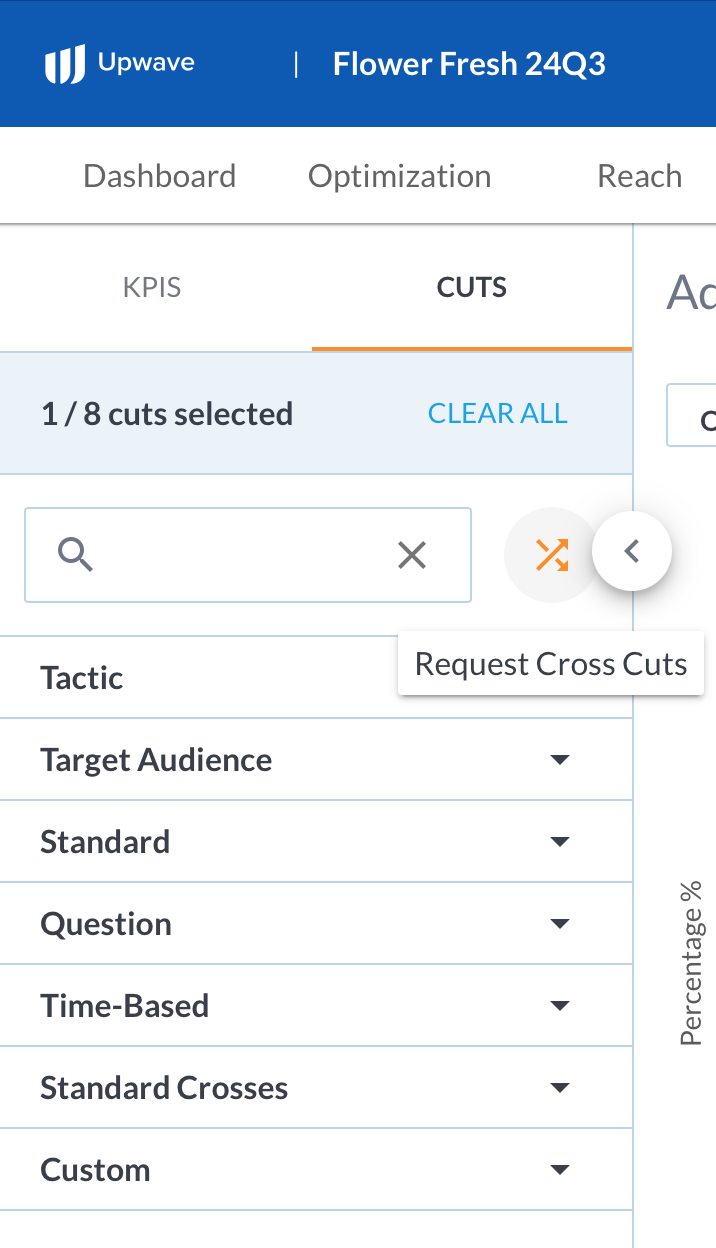Image resolution: width=716 pixels, height=1248 pixels.
Task: Open the Dashboard page
Action: coord(159,176)
